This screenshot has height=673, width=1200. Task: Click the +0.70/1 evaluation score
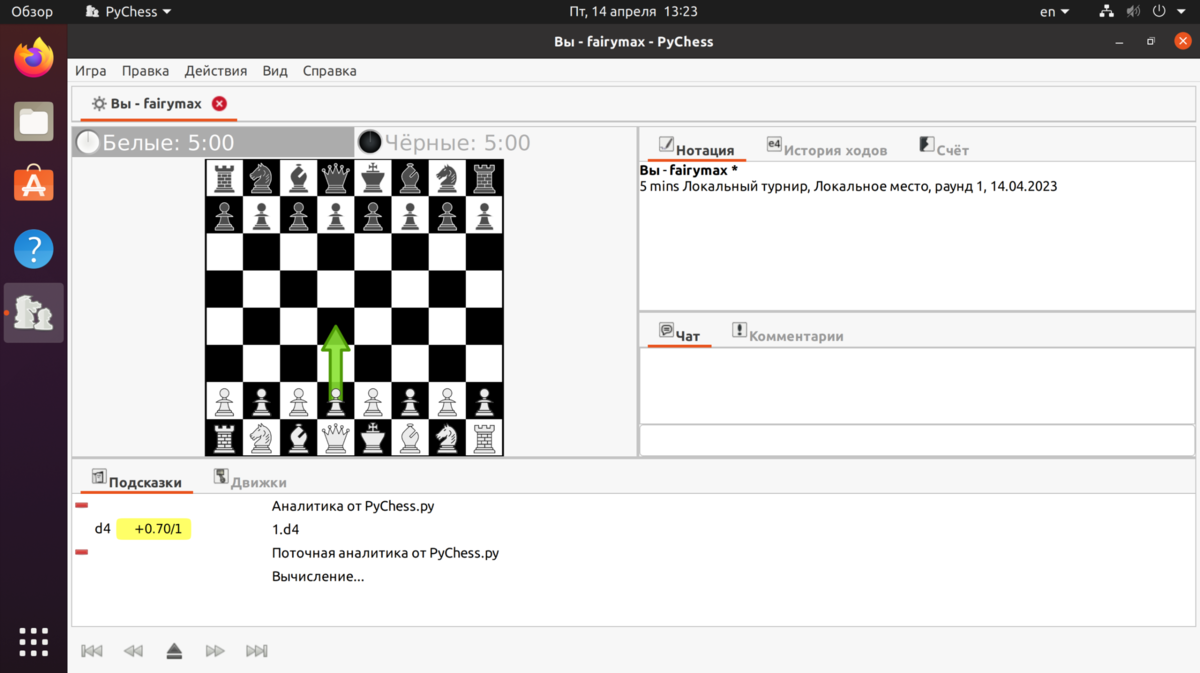tap(154, 529)
